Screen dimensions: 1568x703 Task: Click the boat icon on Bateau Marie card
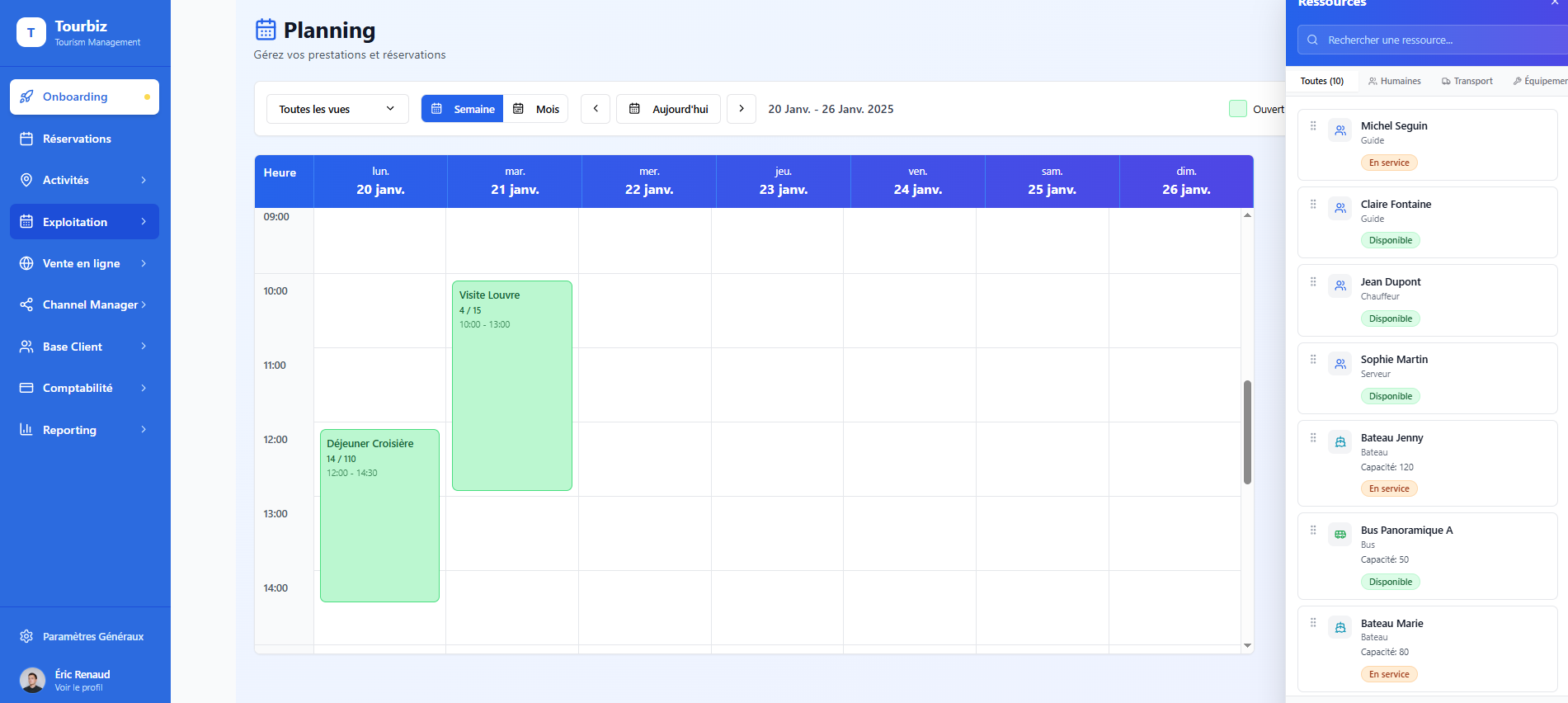1340,628
